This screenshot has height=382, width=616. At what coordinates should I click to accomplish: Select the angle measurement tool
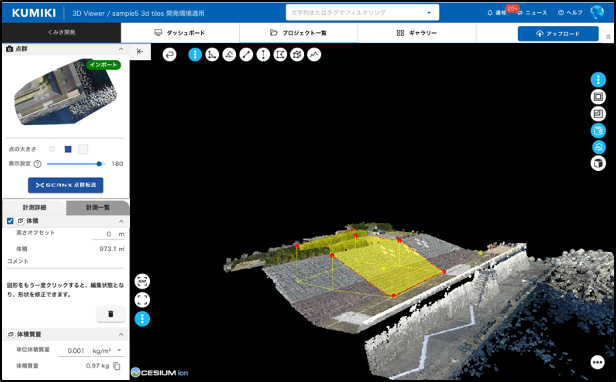point(212,55)
